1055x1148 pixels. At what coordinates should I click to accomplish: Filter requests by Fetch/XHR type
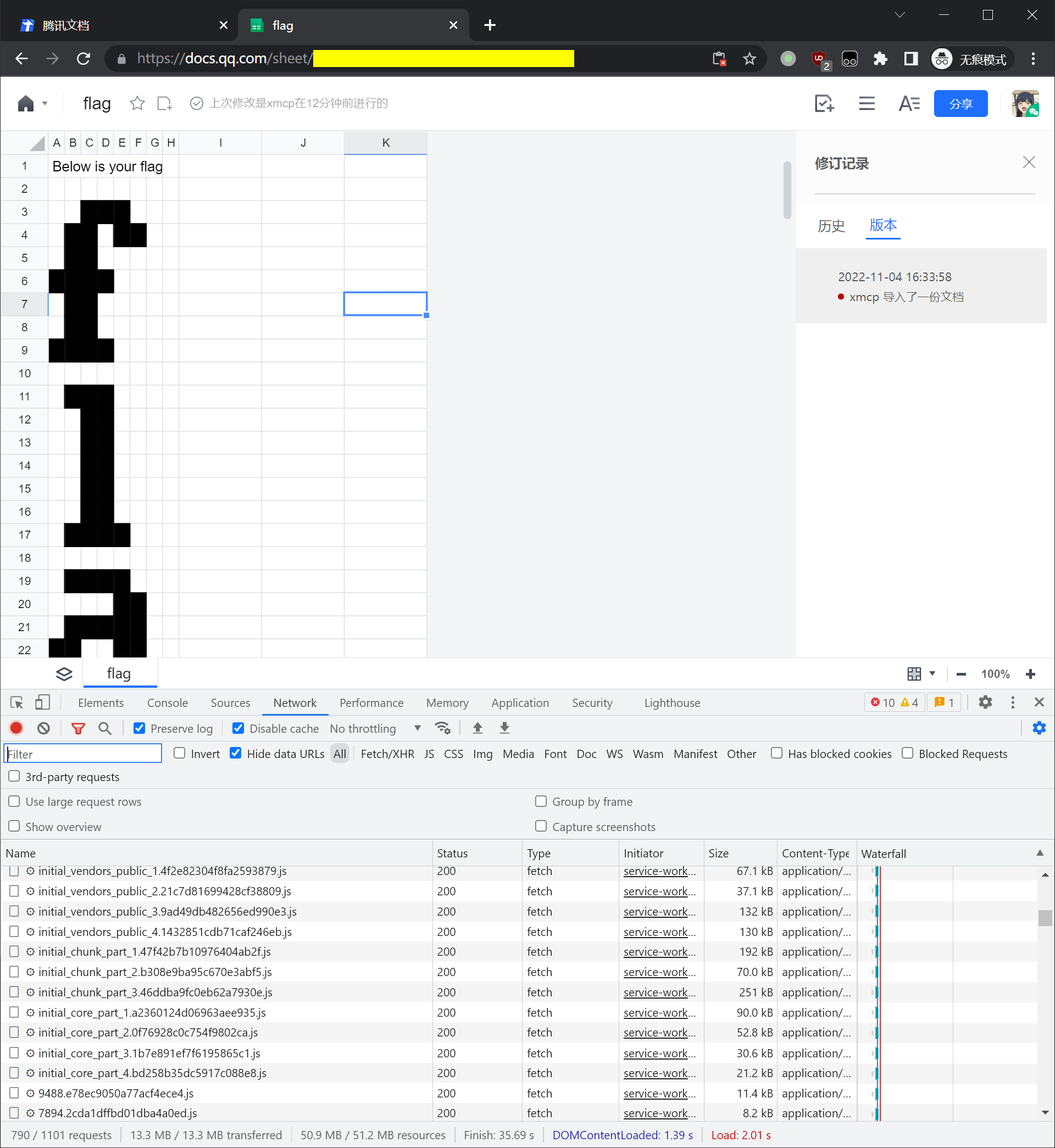387,754
